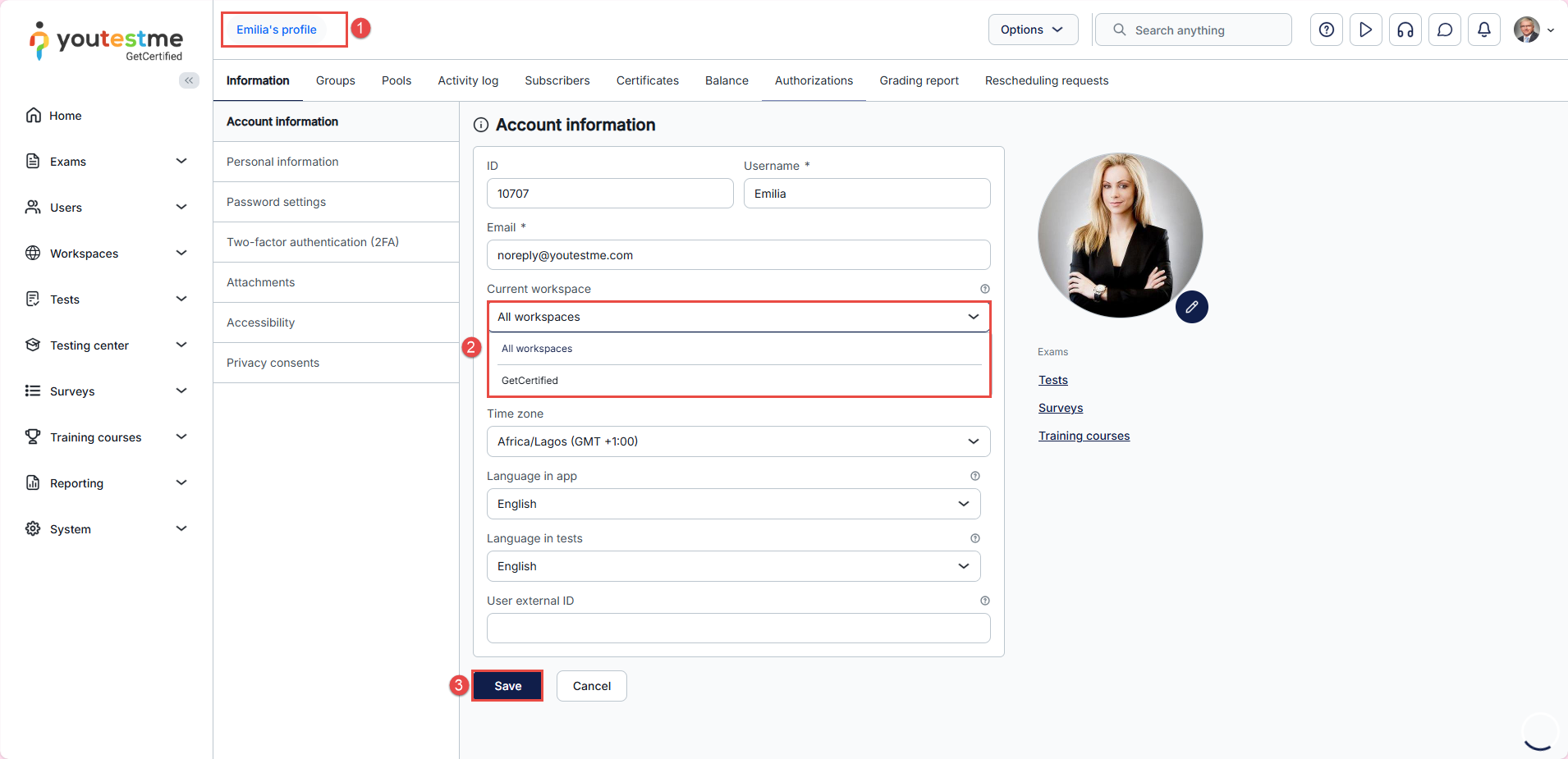This screenshot has height=759, width=1568.
Task: Follow the Training courses link
Action: pyautogui.click(x=1084, y=436)
